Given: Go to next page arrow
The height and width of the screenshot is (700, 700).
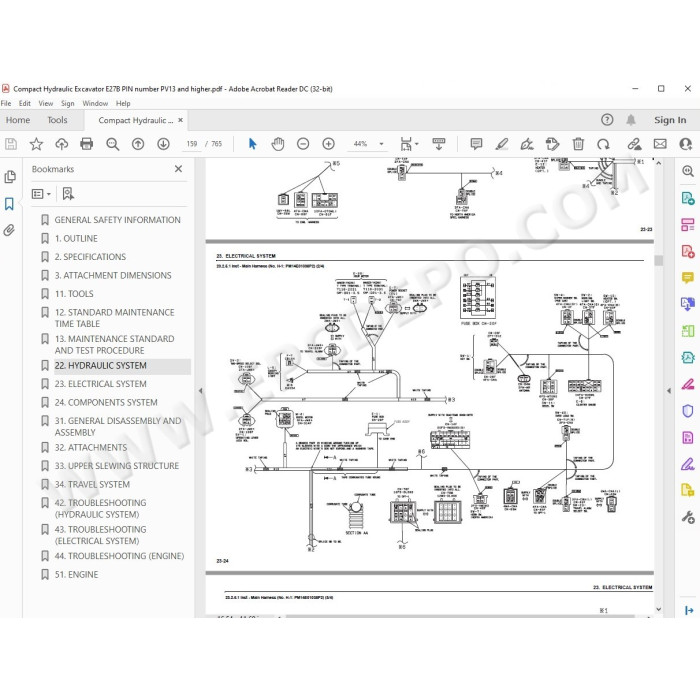Looking at the screenshot, I should click(163, 144).
